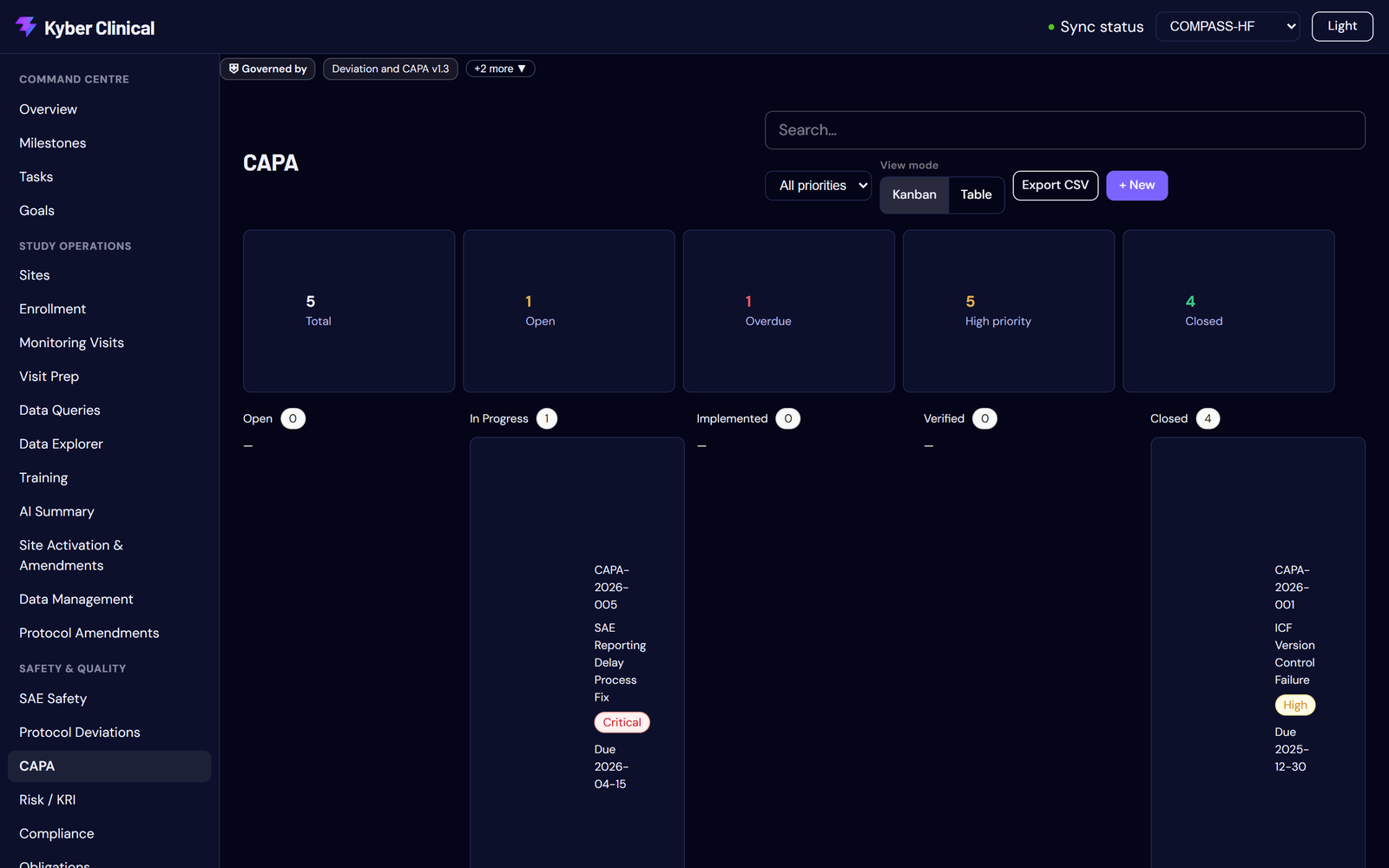Open the COMPASS-HF study dropdown
The width and height of the screenshot is (1389, 868).
[x=1228, y=26]
